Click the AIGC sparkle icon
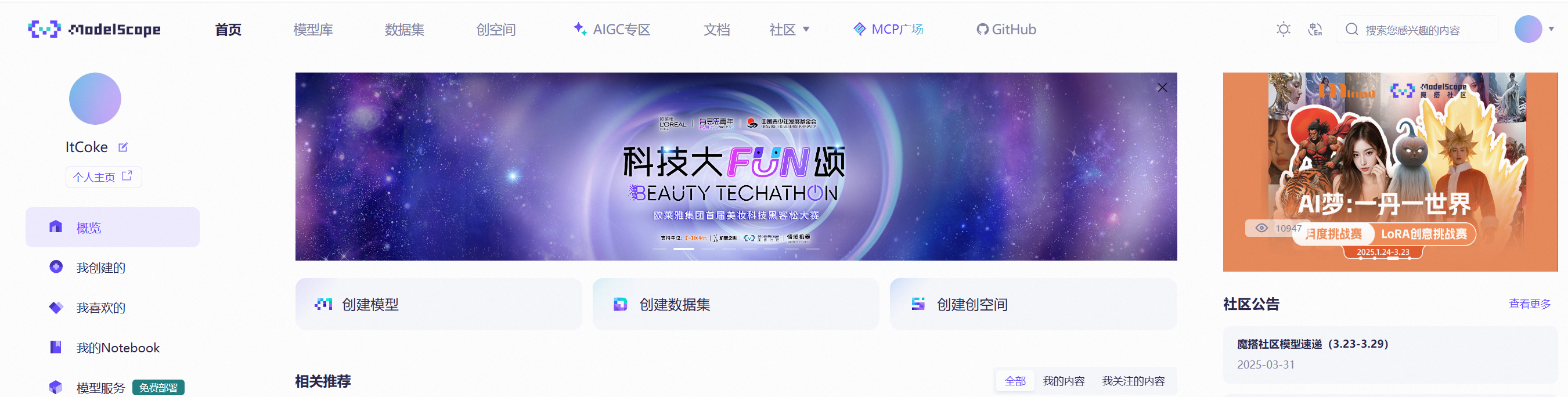 [x=579, y=28]
